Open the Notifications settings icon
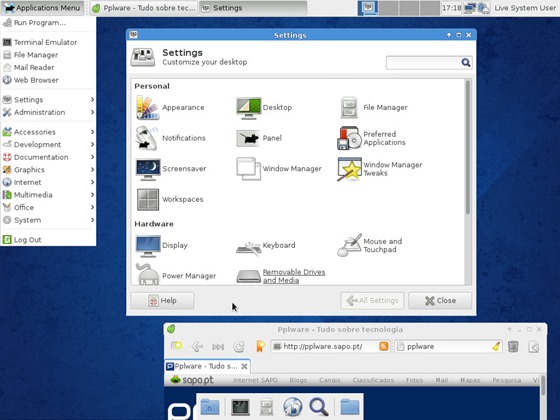This screenshot has height=420, width=560. [147, 138]
